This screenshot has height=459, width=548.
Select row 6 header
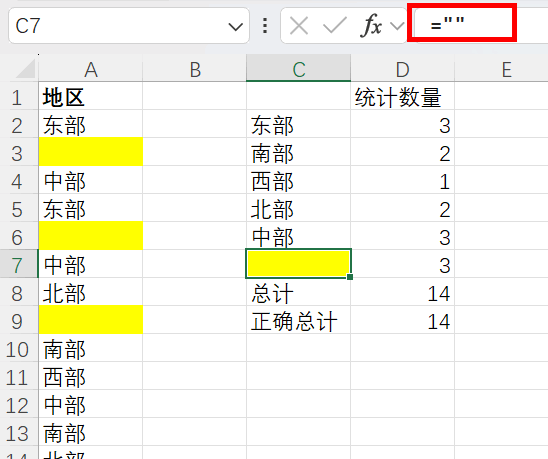(19, 236)
